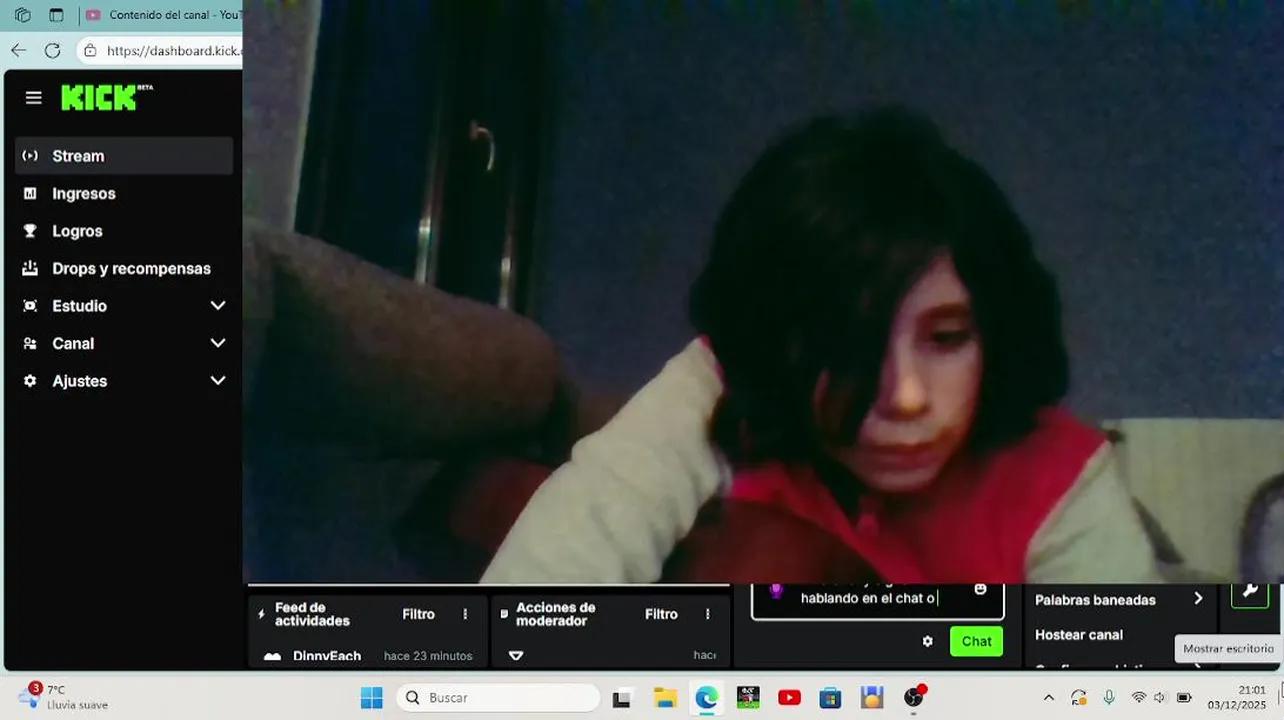Open Drops y recompensas

tap(131, 268)
